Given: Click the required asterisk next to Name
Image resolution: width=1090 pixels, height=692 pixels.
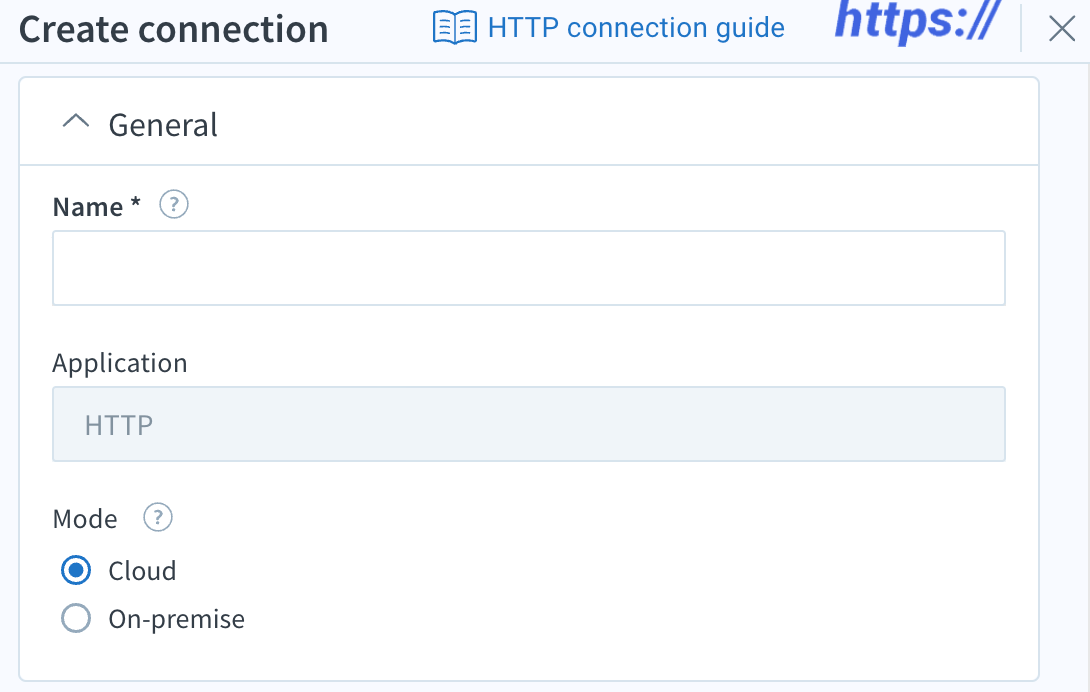Looking at the screenshot, I should [136, 203].
